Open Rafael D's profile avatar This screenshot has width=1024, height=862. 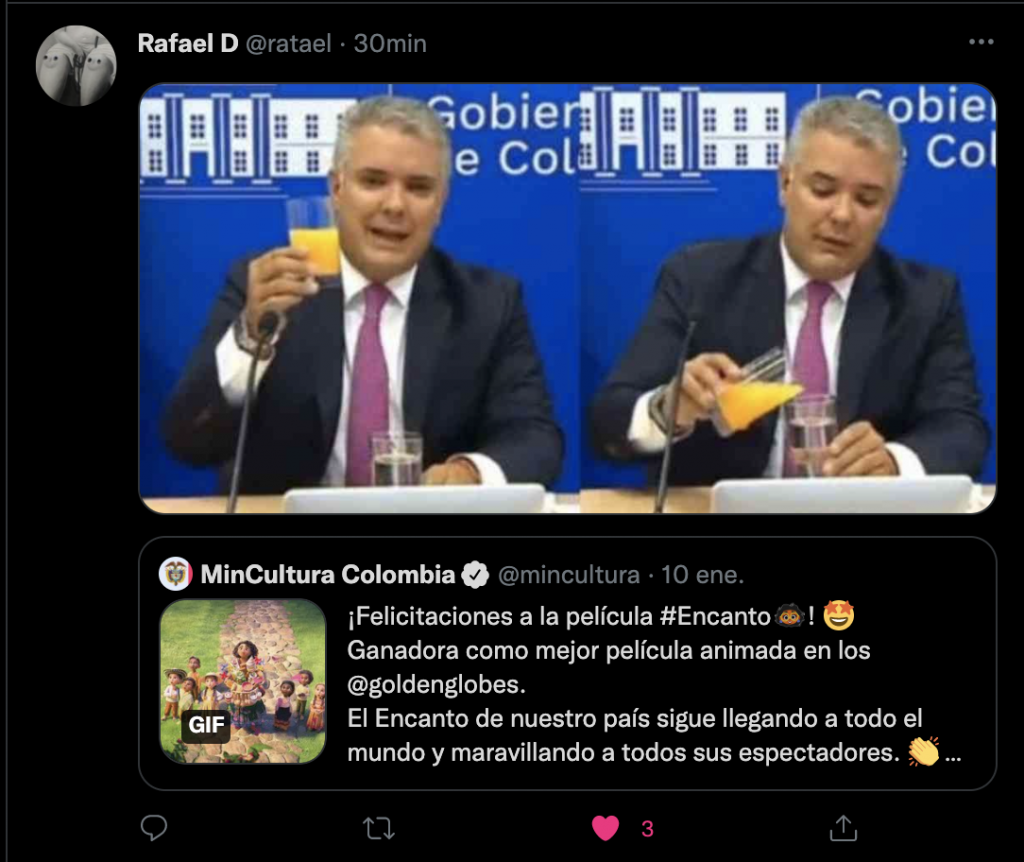76,65
